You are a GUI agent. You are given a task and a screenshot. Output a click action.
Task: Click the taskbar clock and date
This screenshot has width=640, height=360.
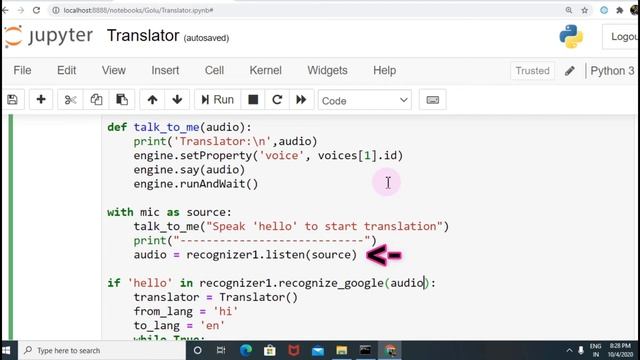620,351
